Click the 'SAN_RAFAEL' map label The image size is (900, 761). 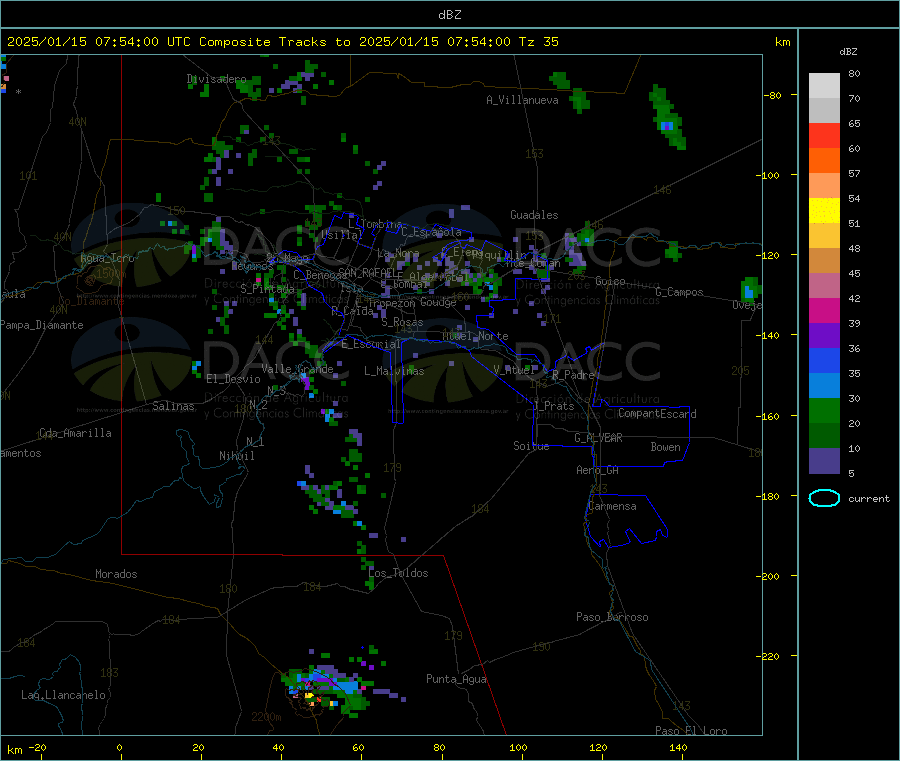[367, 272]
